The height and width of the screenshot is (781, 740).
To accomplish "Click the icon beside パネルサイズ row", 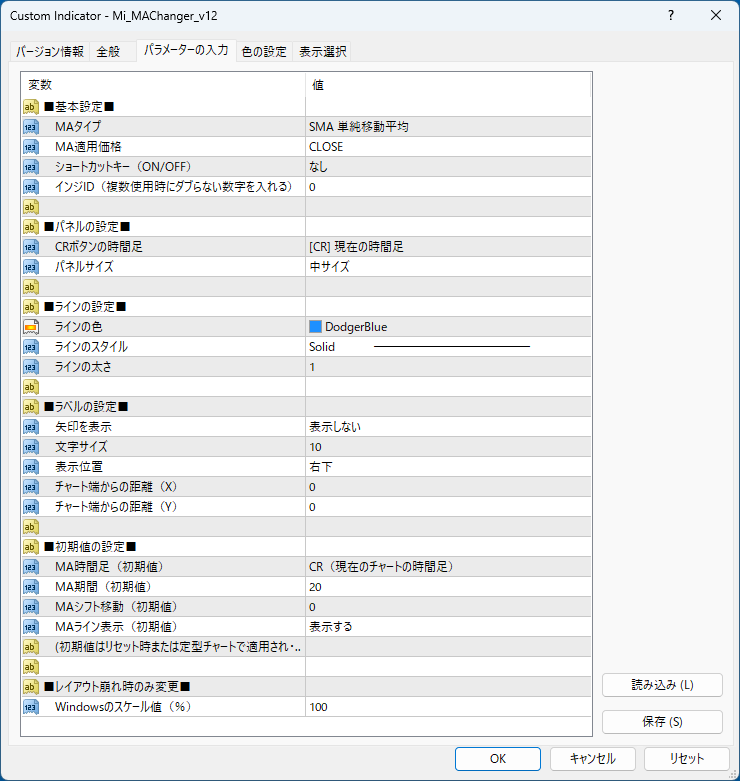I will point(30,267).
